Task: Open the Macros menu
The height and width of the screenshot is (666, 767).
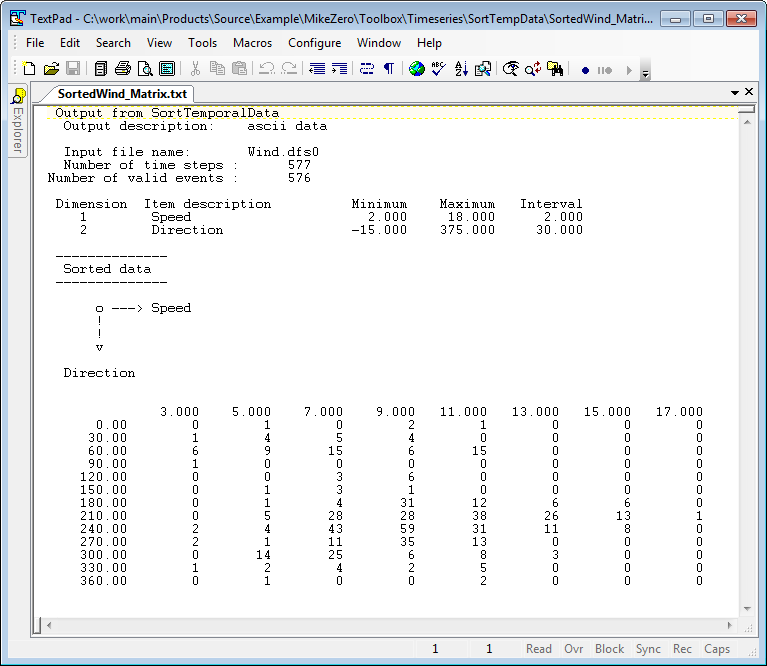Action: [252, 43]
